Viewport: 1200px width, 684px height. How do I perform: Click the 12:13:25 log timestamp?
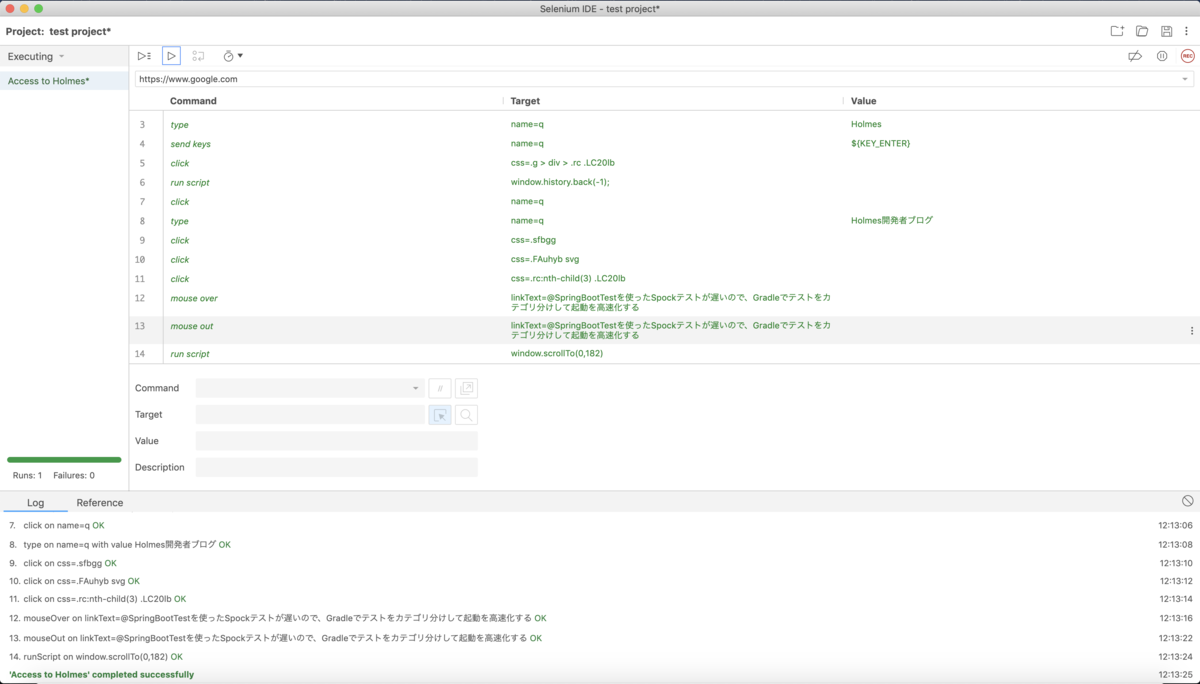(x=1176, y=675)
